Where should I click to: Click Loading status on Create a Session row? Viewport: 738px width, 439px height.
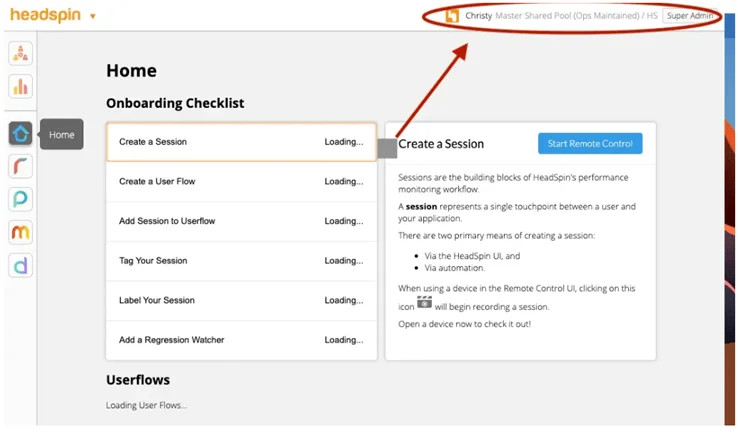coord(344,142)
